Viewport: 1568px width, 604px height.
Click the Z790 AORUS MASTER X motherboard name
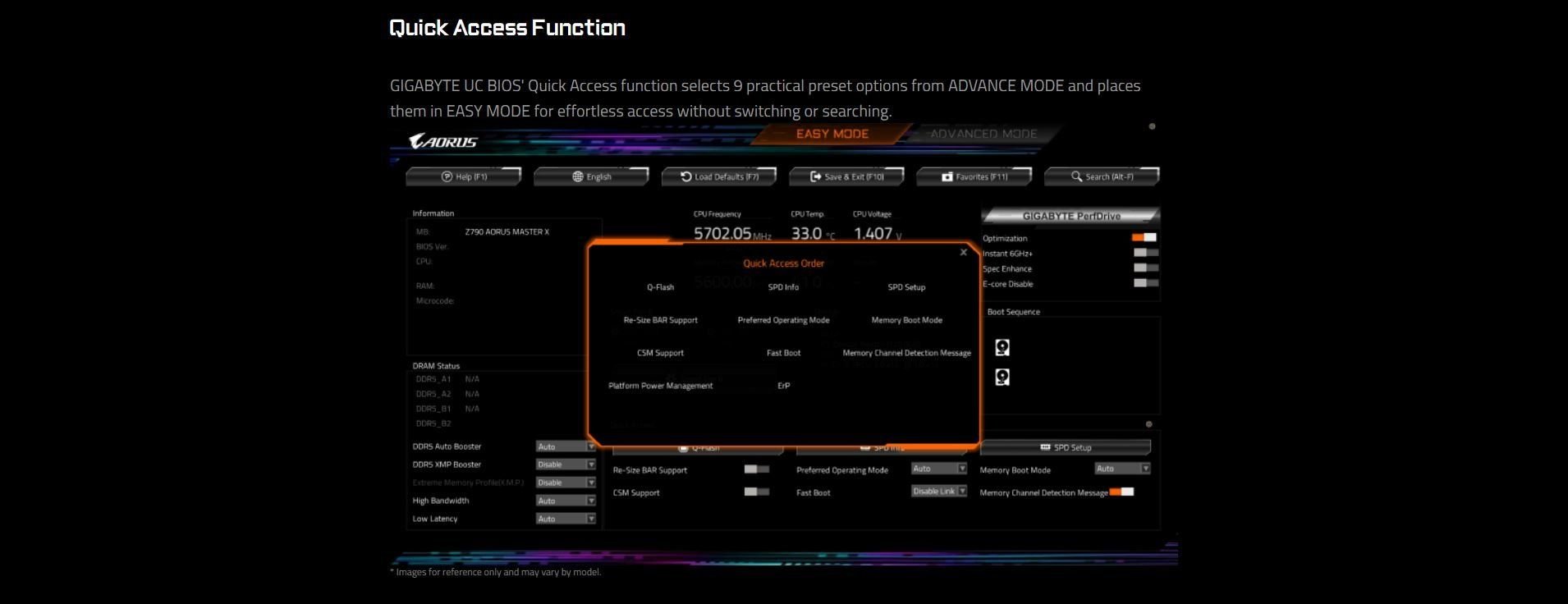point(507,232)
